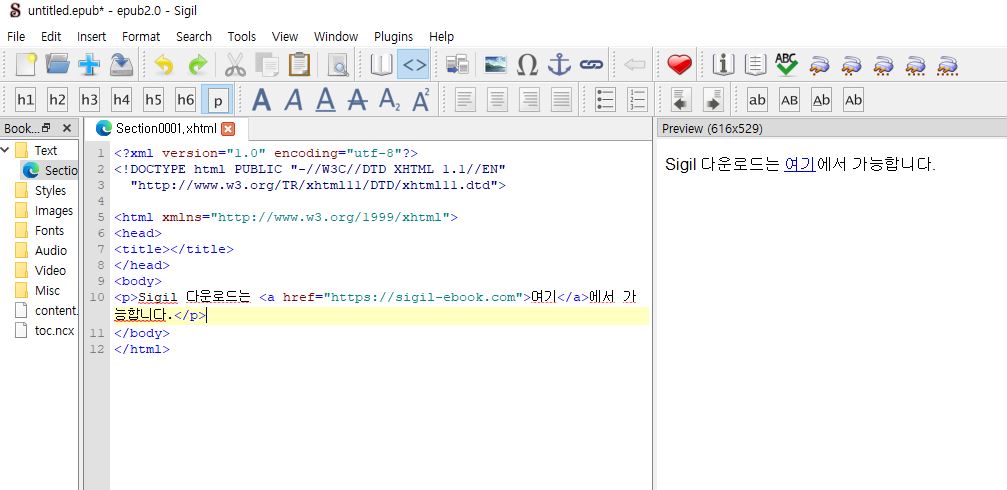Split the file at cursor icon
Viewport: 1007px width, 490px height.
[x=457, y=64]
